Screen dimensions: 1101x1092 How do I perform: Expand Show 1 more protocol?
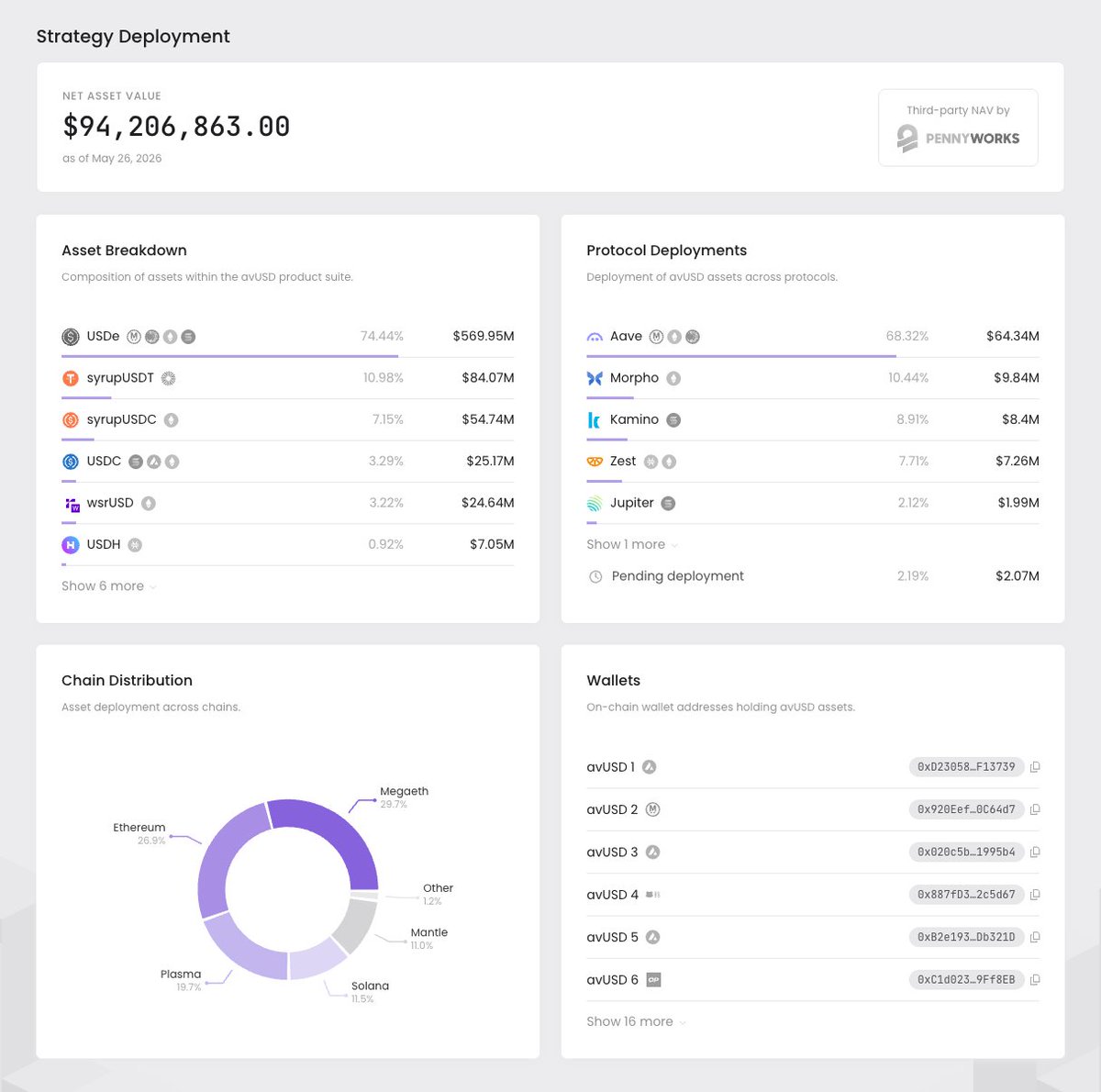click(x=632, y=544)
